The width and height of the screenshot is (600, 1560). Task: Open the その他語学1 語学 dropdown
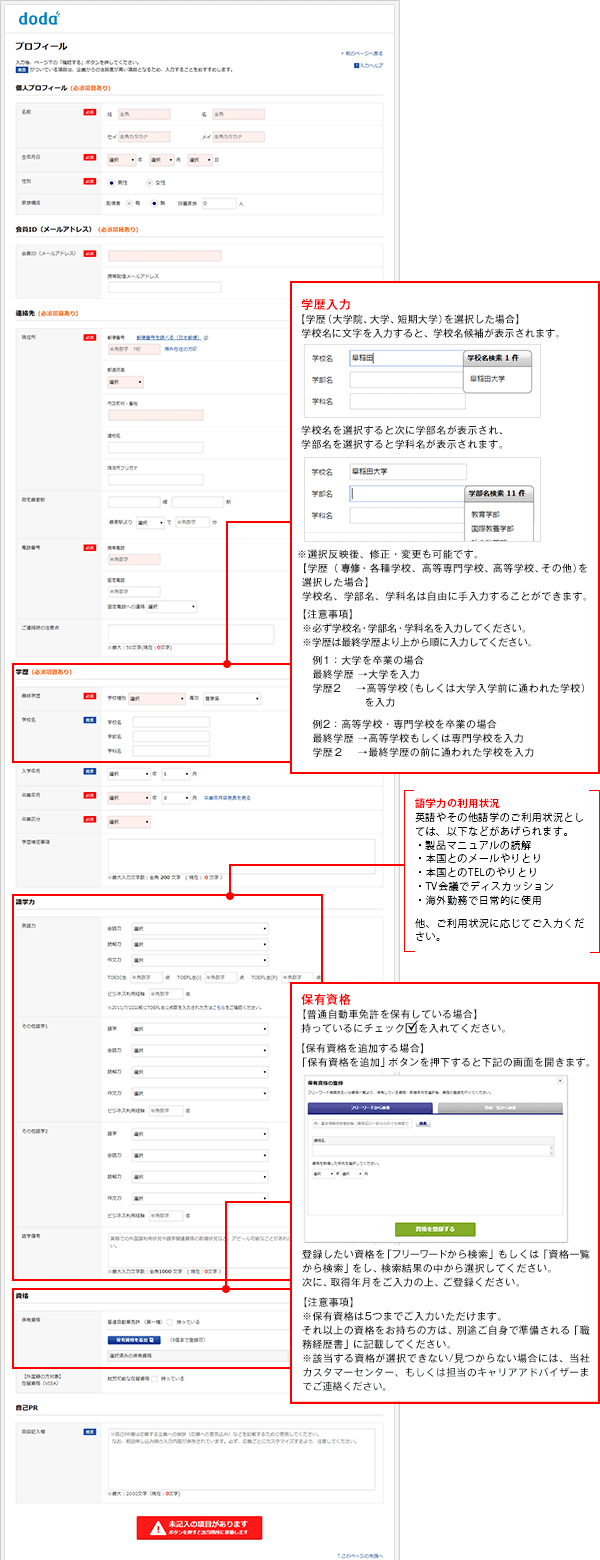(x=200, y=1027)
